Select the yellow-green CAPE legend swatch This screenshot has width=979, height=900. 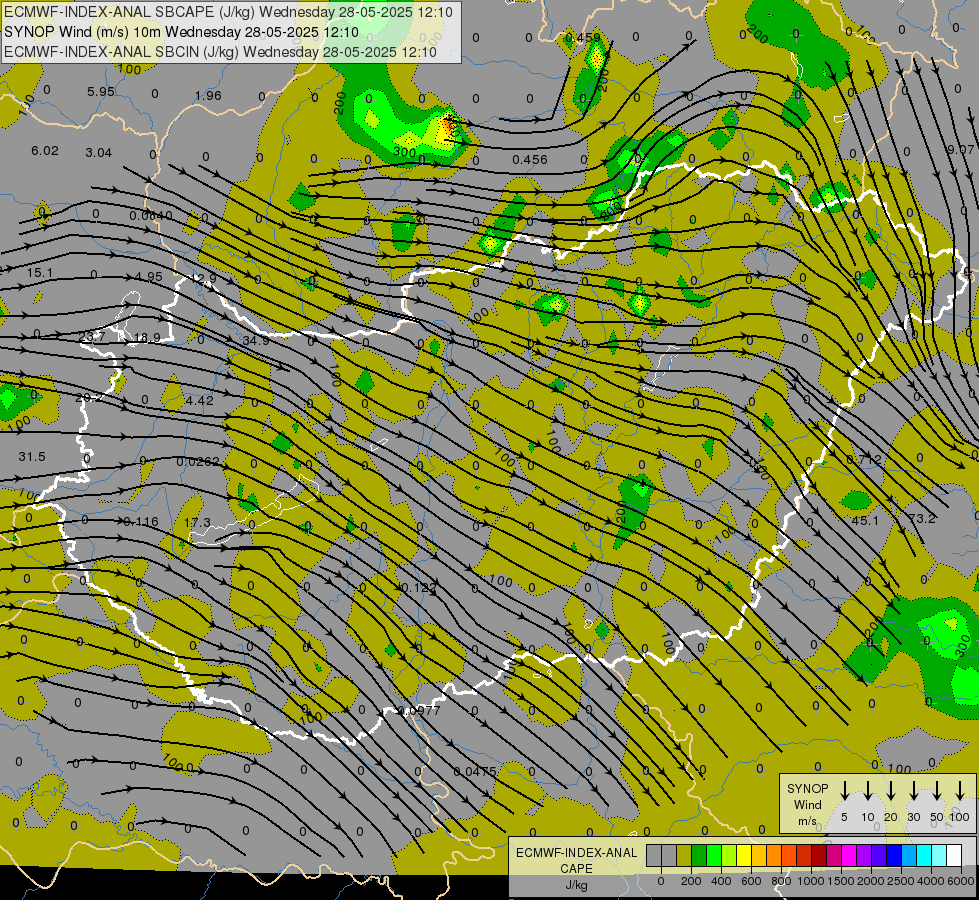729,856
